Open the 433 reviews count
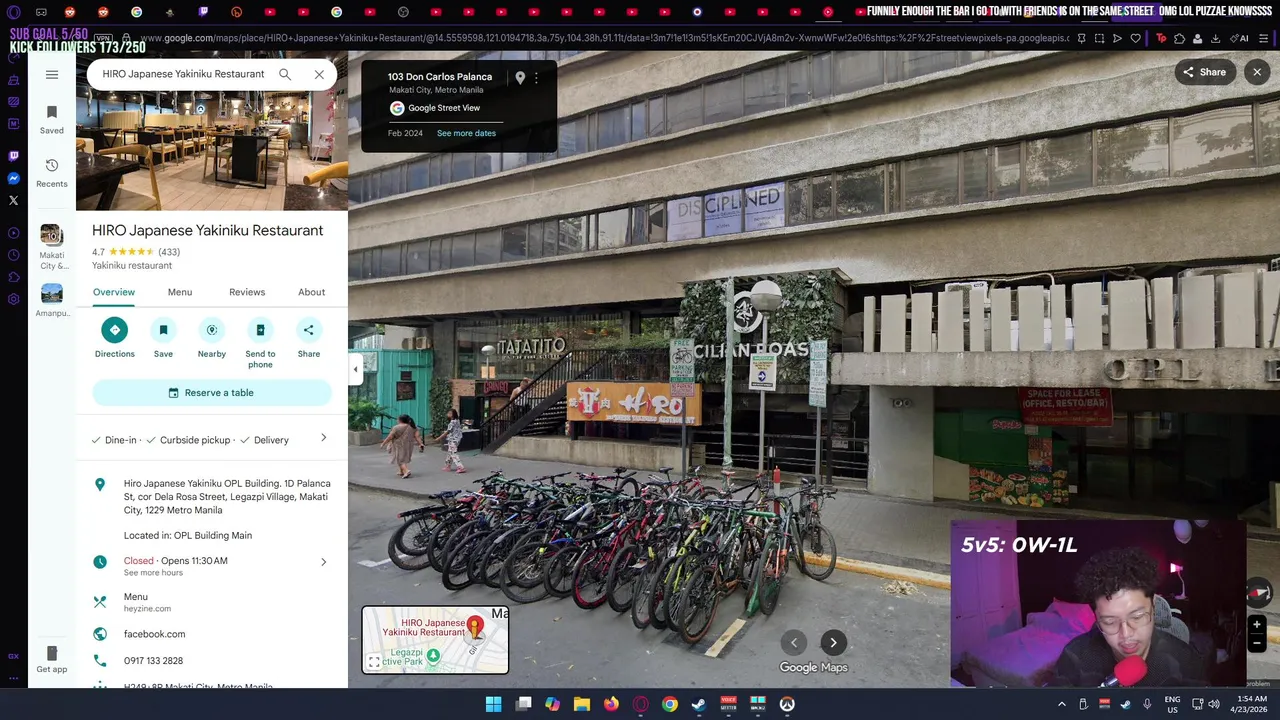Image resolution: width=1280 pixels, height=720 pixels. pos(169,252)
